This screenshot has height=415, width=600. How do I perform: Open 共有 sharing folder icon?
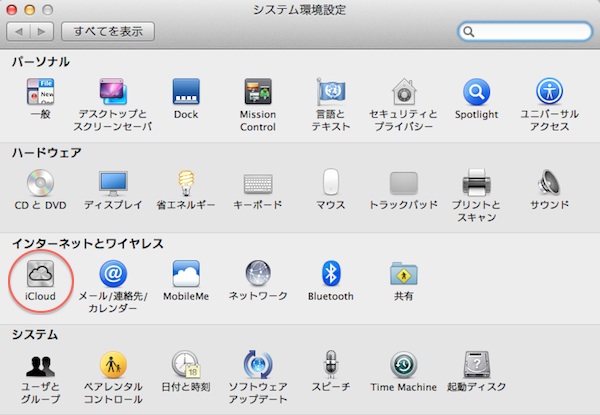(x=404, y=273)
